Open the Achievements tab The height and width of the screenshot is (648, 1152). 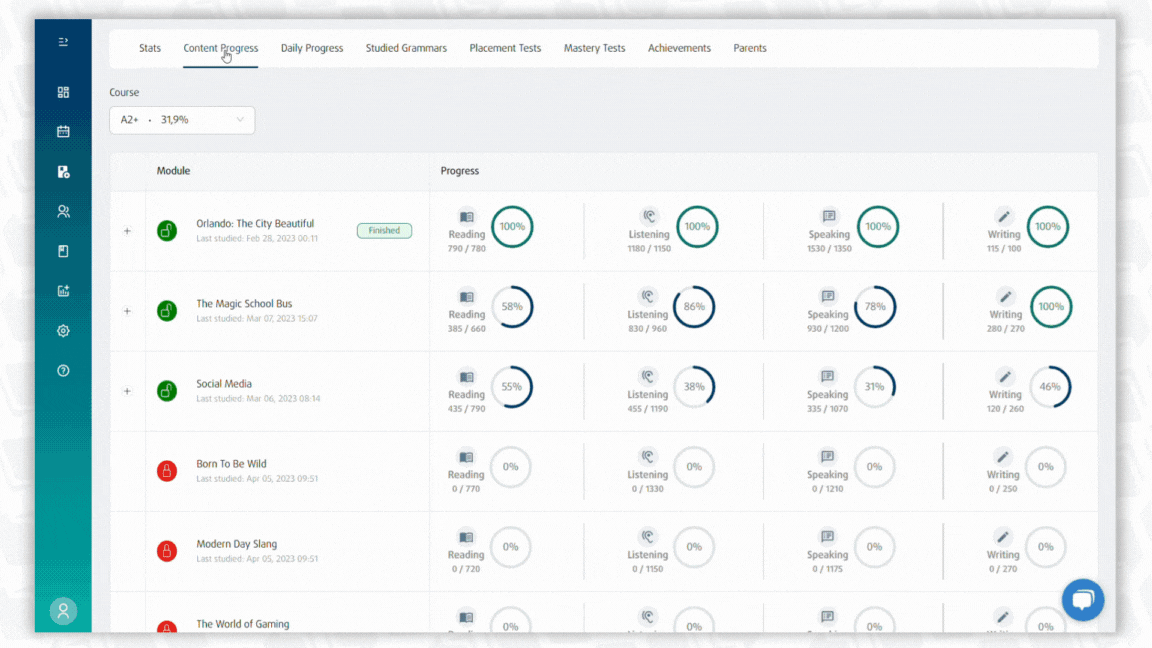pos(679,48)
